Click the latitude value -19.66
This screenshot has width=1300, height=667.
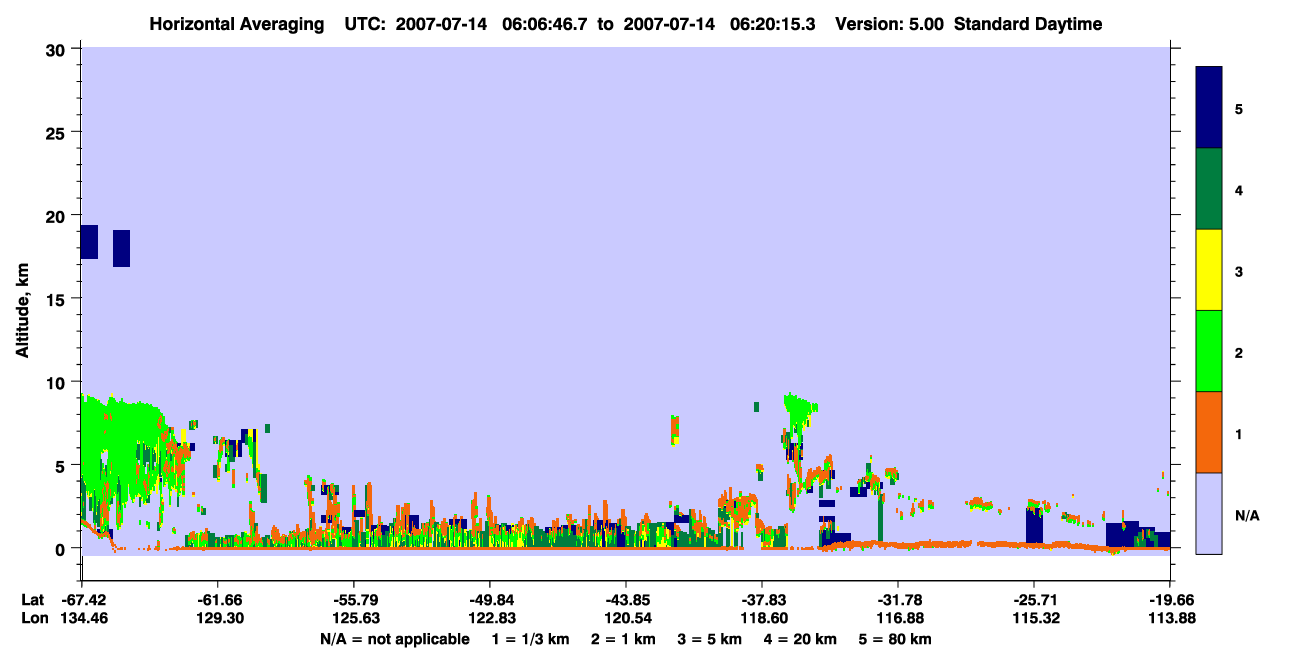1170,600
